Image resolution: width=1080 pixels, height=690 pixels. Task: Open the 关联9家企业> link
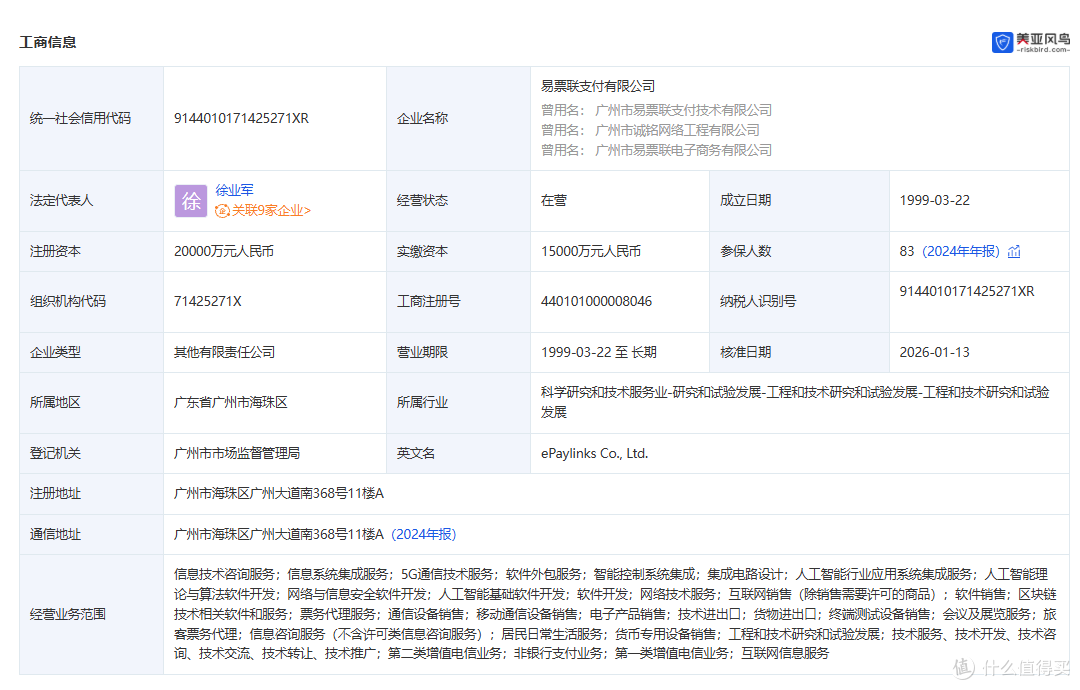coord(271,211)
